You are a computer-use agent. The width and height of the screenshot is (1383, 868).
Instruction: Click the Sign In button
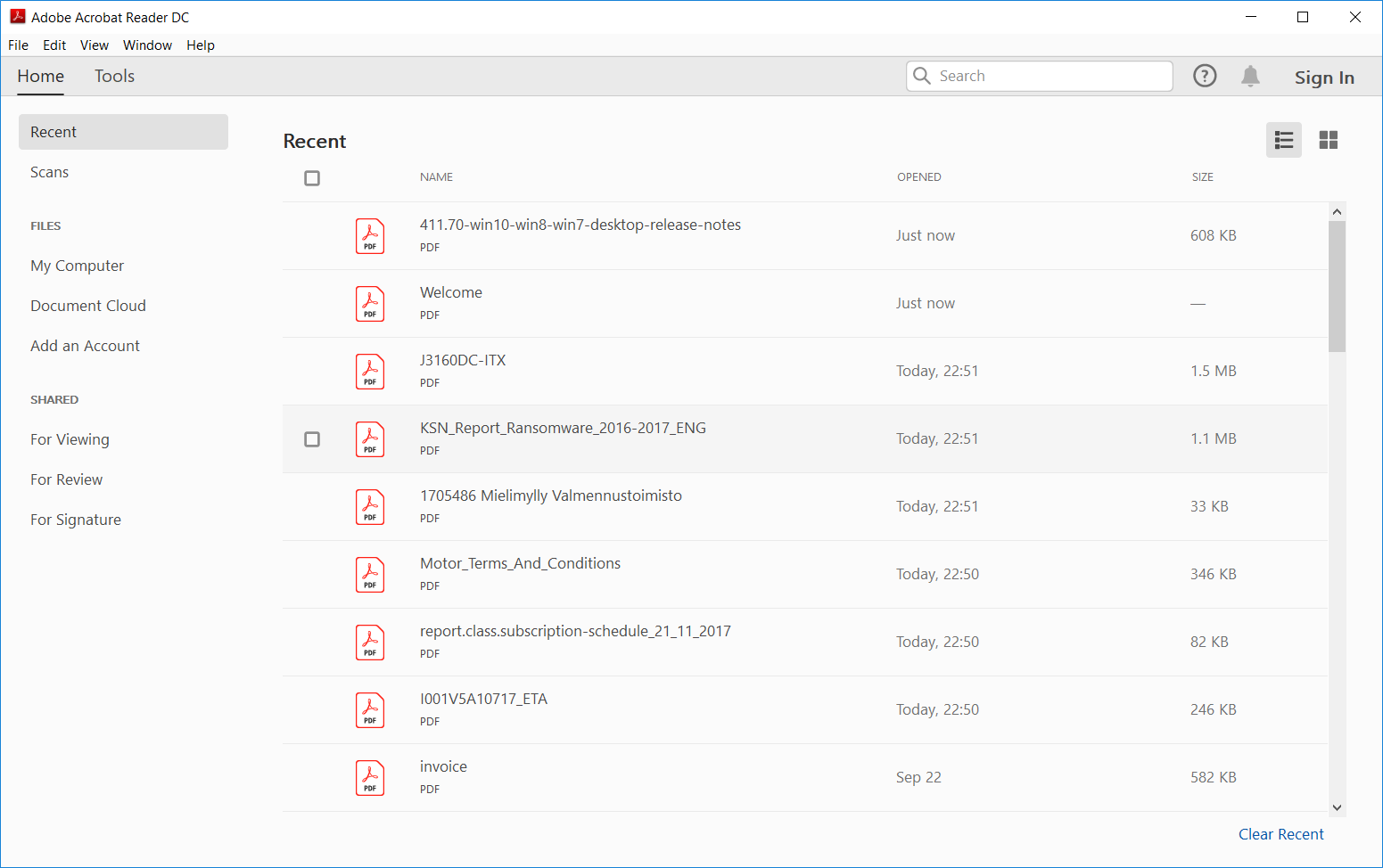pyautogui.click(x=1324, y=78)
